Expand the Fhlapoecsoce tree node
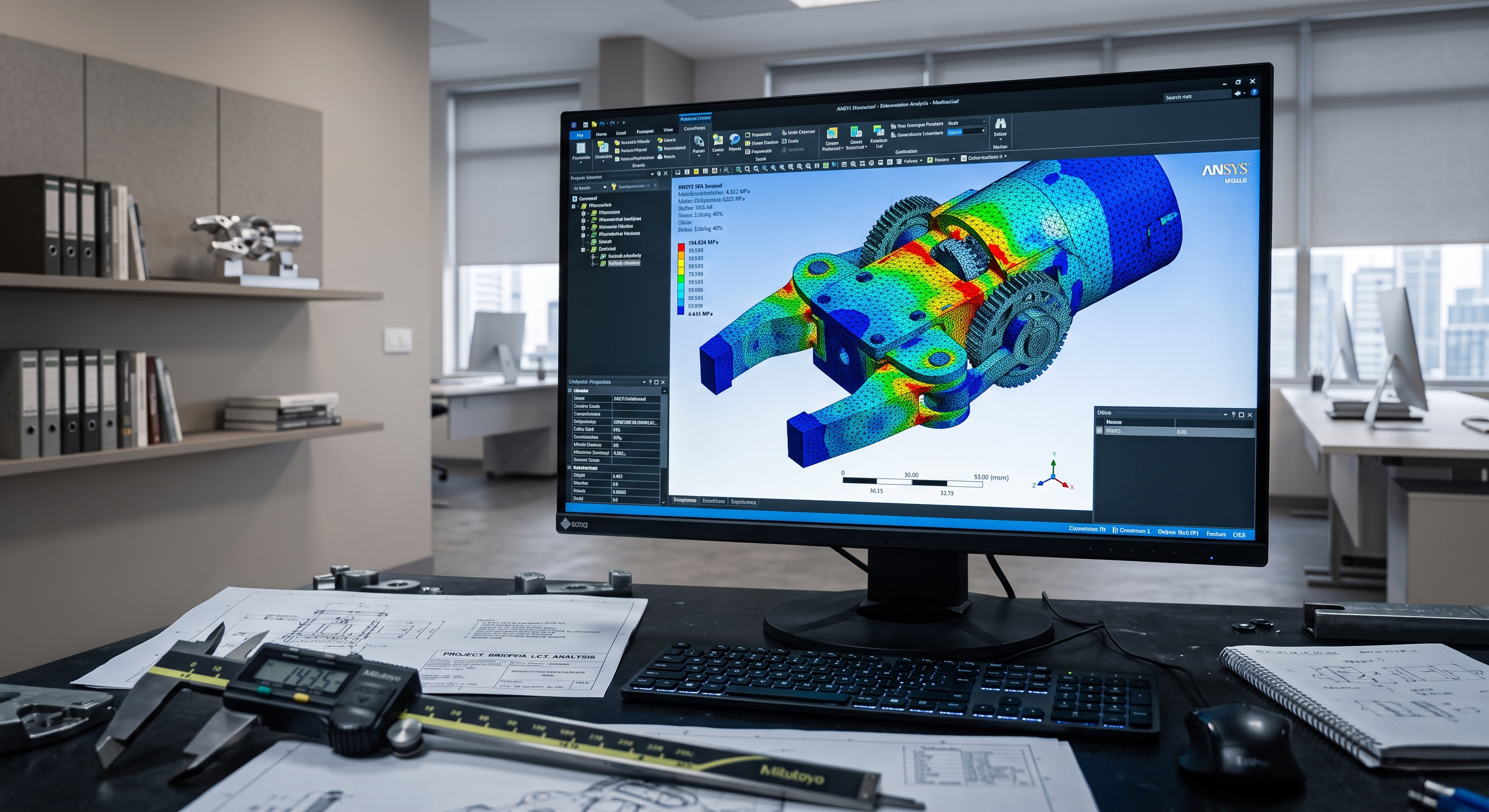The width and height of the screenshot is (1489, 812). [583, 213]
